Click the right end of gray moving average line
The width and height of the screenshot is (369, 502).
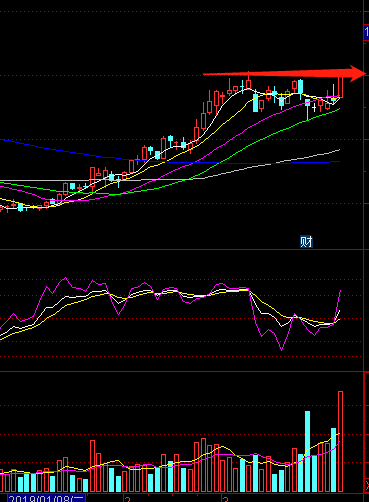pos(339,150)
